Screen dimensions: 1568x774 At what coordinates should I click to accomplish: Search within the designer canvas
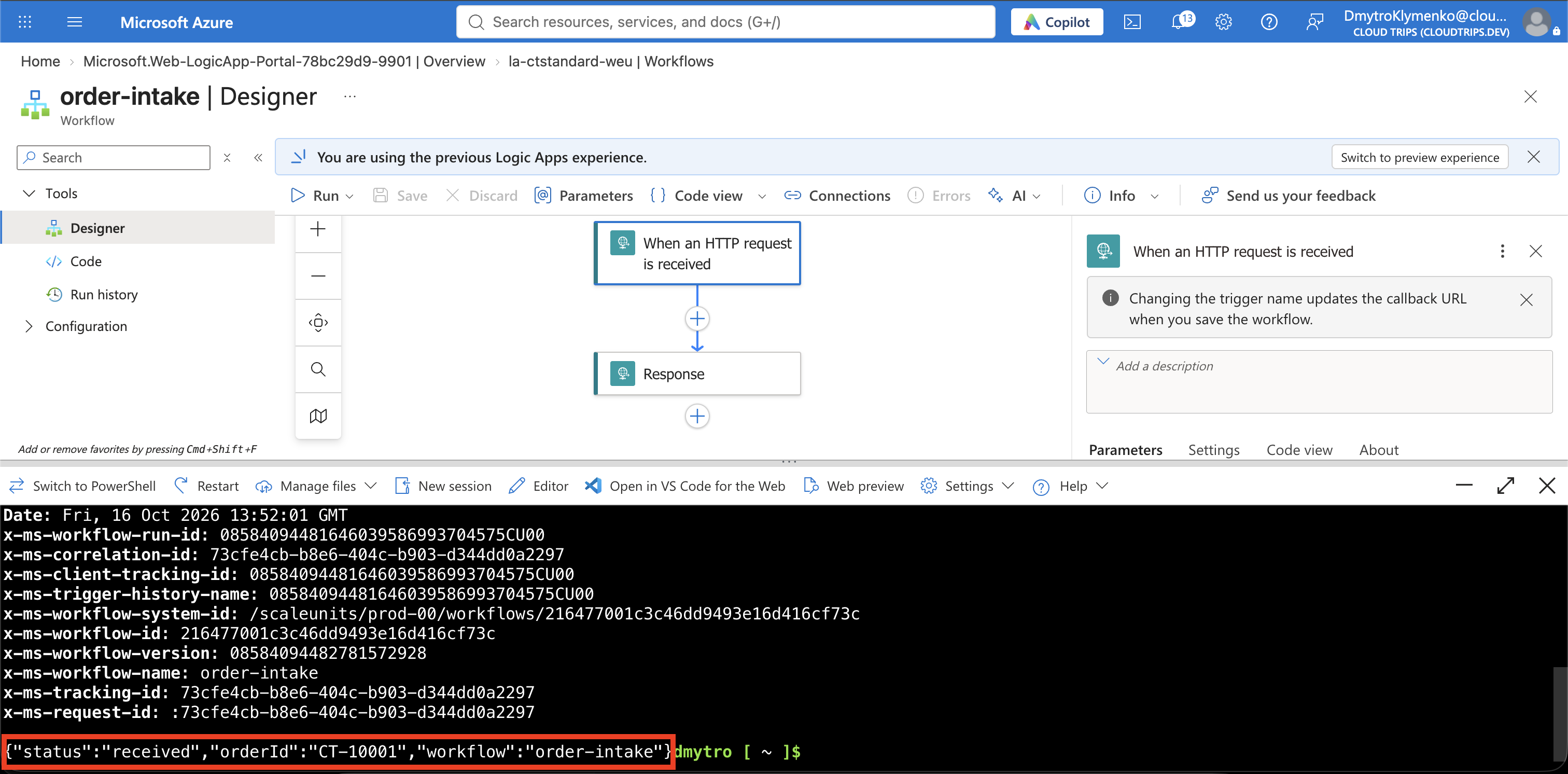point(318,369)
